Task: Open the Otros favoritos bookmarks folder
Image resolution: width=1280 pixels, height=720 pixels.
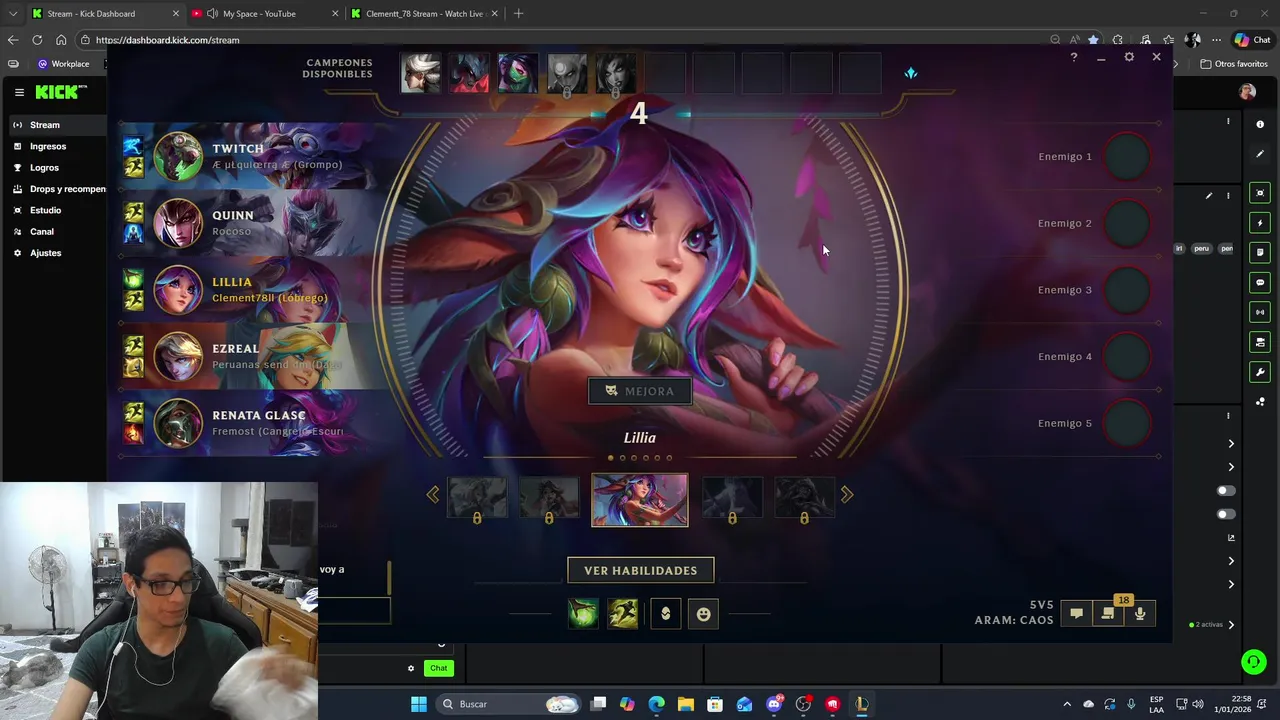Action: [x=1234, y=64]
